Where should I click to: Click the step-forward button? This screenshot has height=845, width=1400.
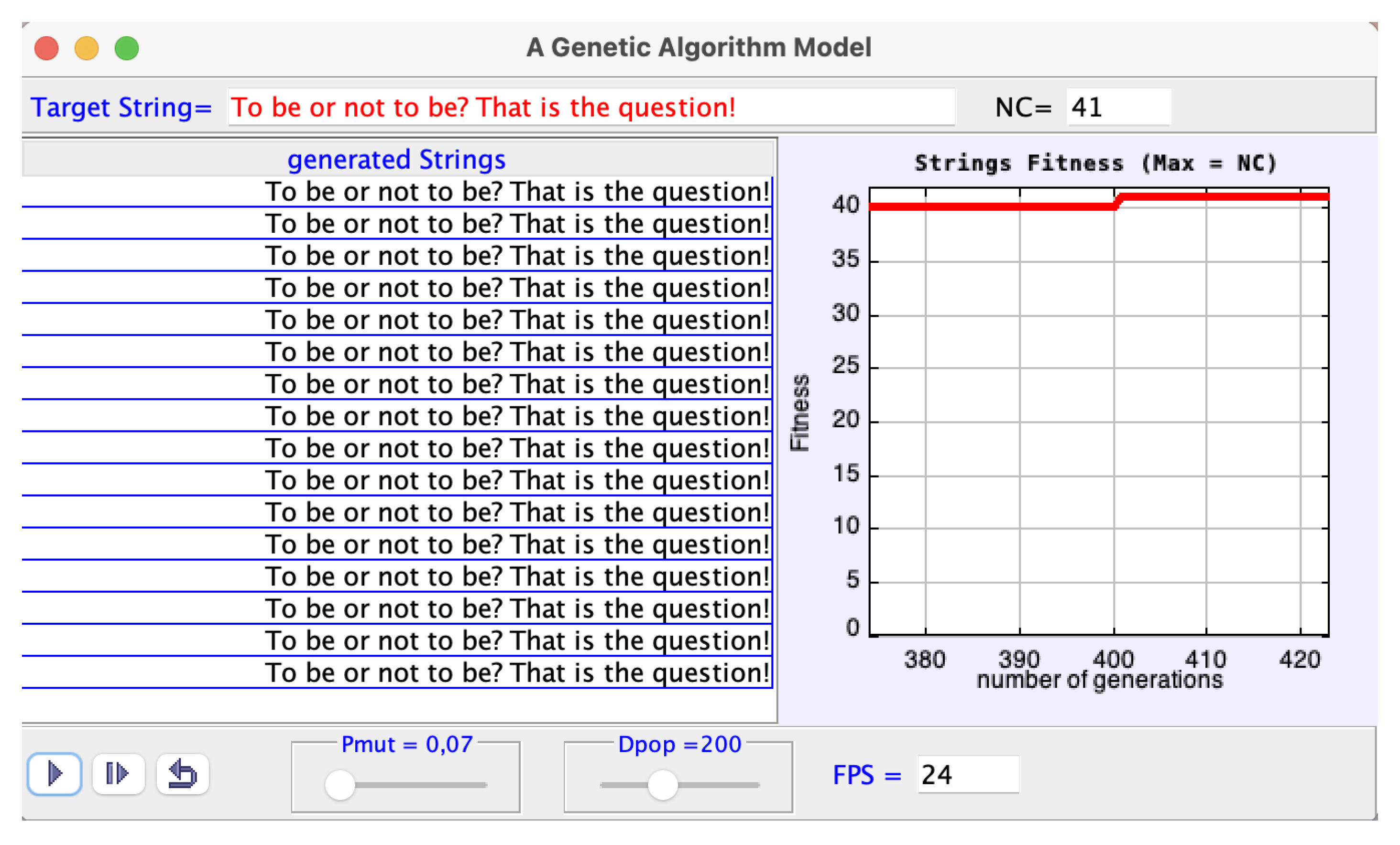[118, 773]
